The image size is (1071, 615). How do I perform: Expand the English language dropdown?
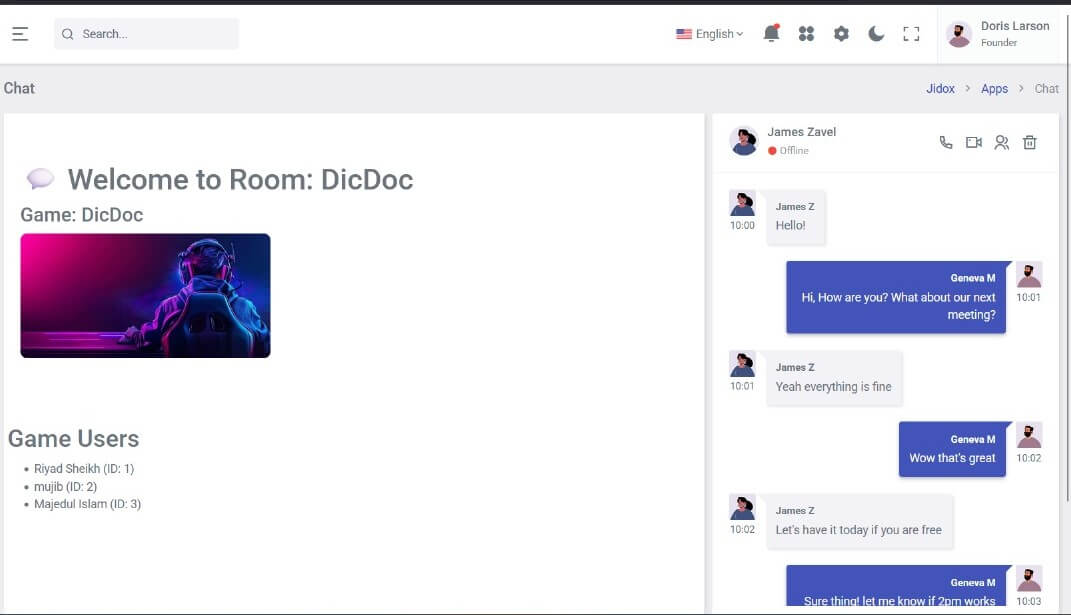click(710, 34)
